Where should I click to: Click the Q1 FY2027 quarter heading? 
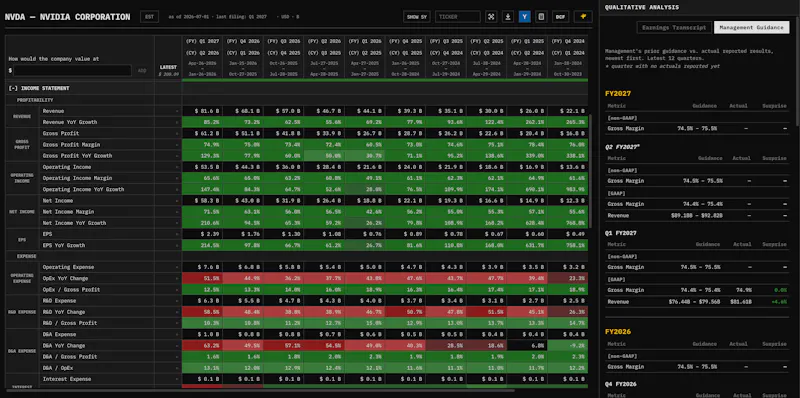click(621, 233)
